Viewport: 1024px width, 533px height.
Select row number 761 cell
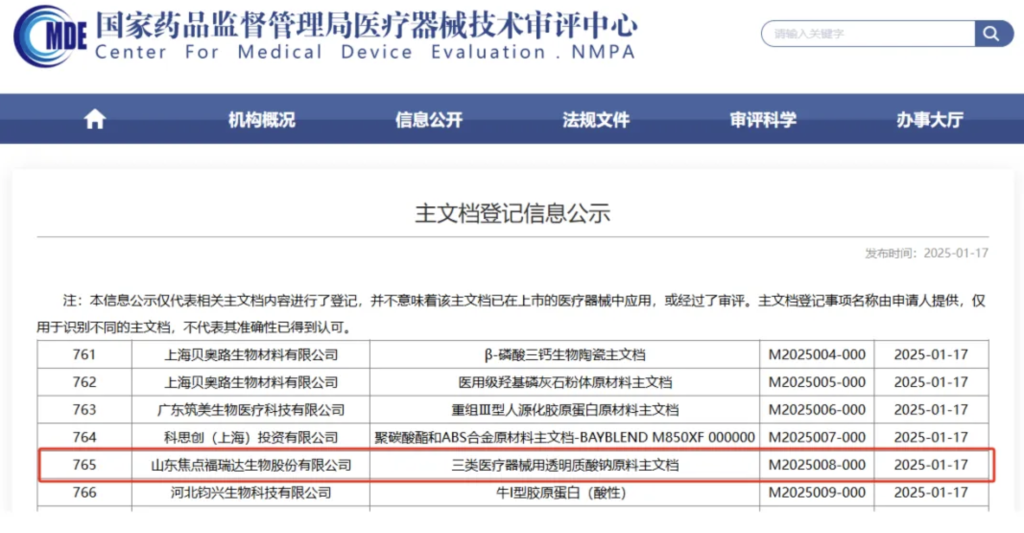84,355
